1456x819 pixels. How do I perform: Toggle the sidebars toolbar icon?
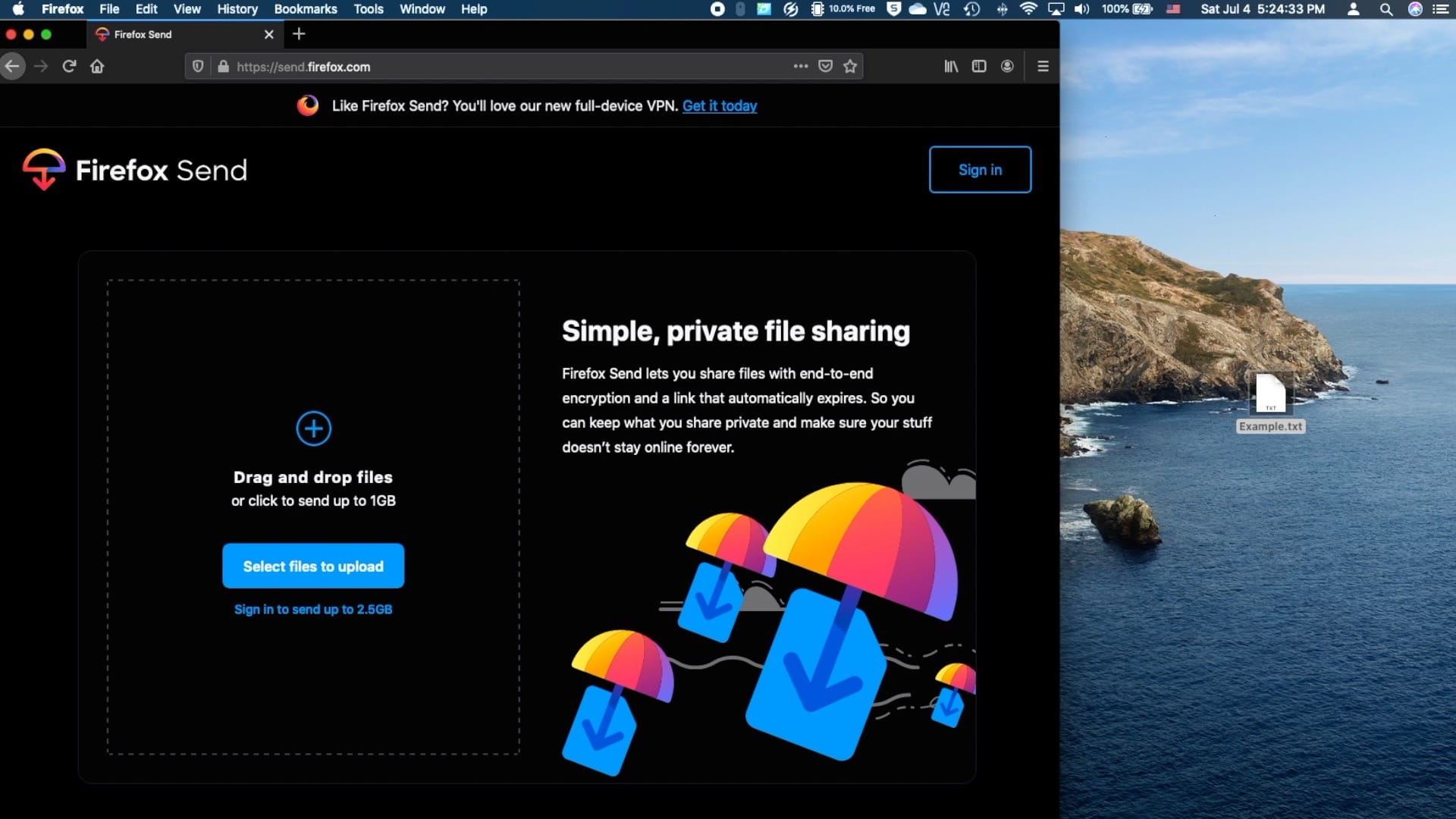point(979,67)
